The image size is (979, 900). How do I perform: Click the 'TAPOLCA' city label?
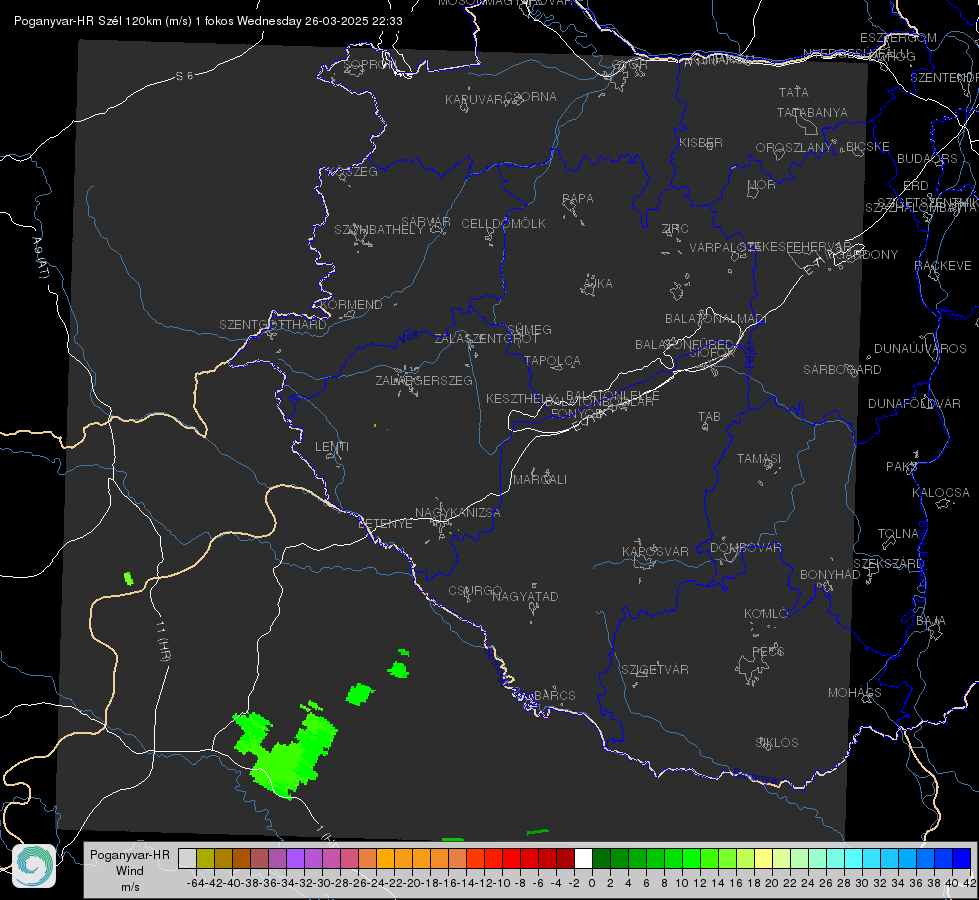(x=553, y=361)
